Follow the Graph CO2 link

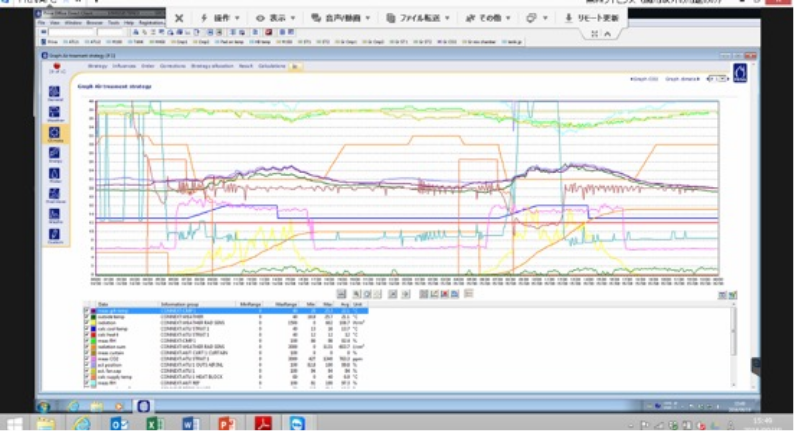point(644,79)
